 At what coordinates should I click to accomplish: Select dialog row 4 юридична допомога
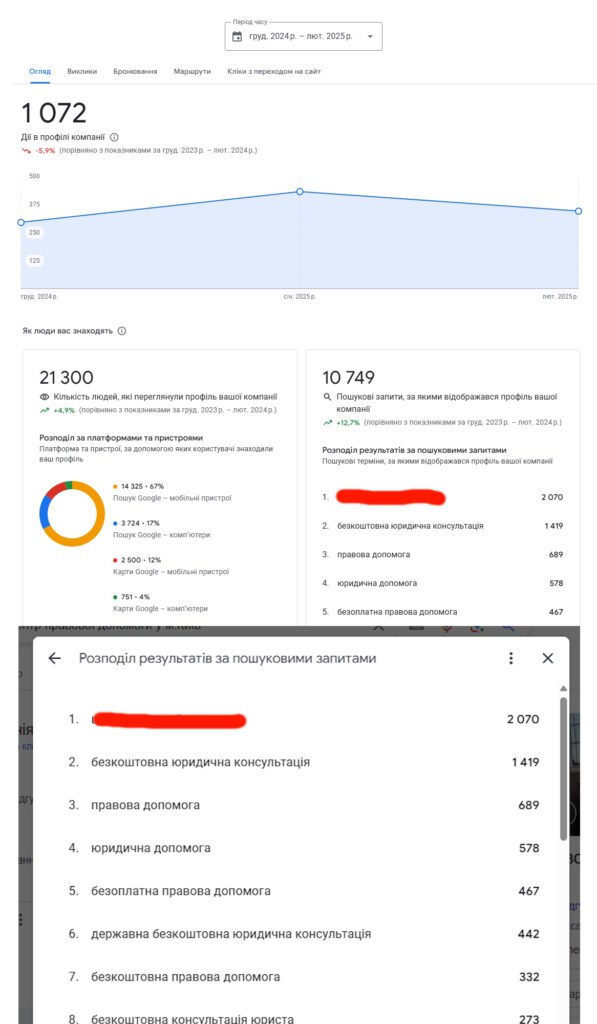(x=304, y=848)
